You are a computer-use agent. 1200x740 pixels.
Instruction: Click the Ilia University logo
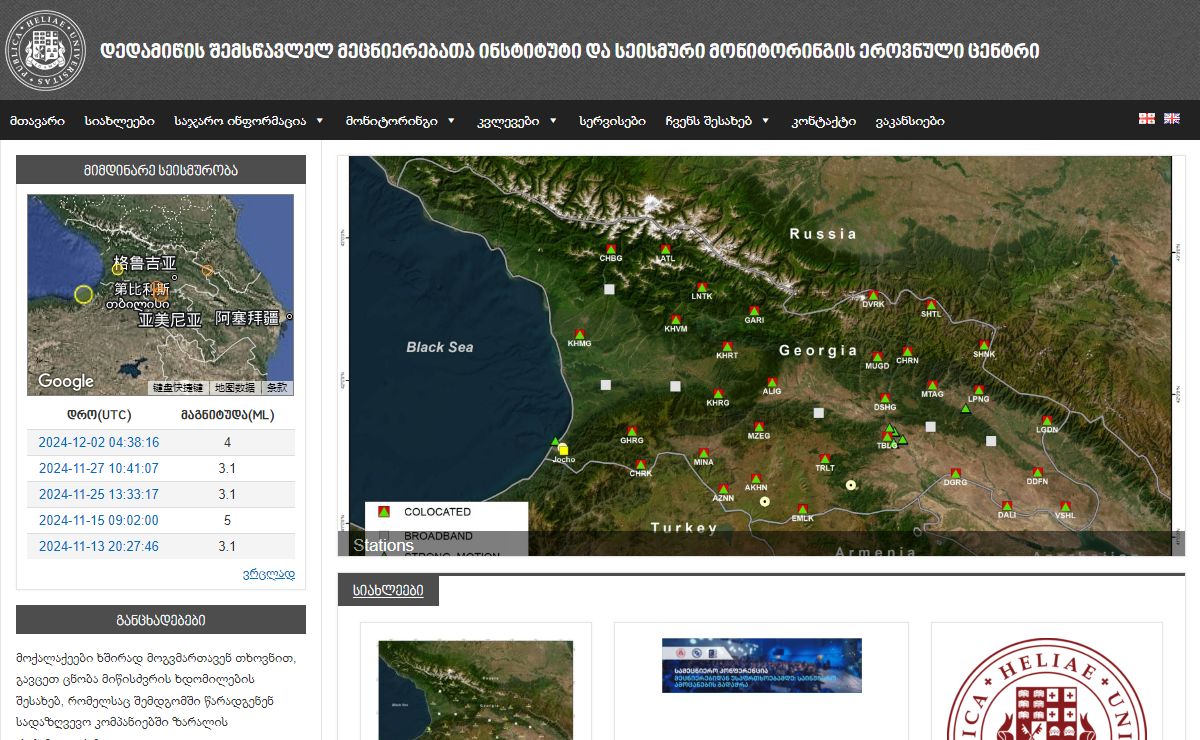point(45,50)
